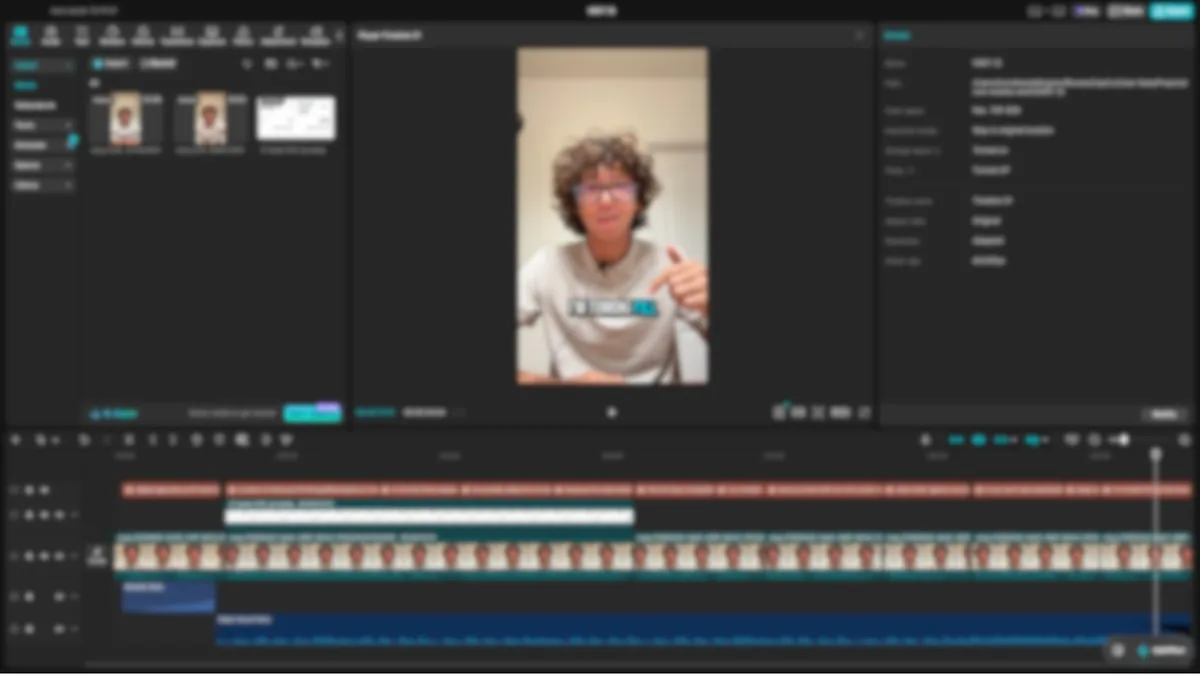
Task: Switch the media grid view icon
Action: pyautogui.click(x=271, y=64)
